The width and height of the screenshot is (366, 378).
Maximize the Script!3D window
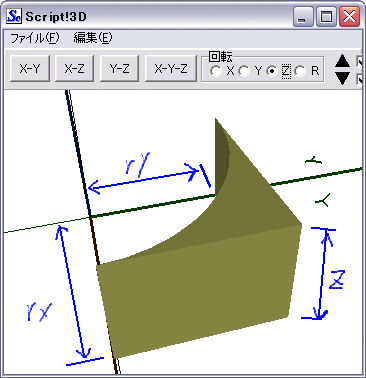point(326,17)
